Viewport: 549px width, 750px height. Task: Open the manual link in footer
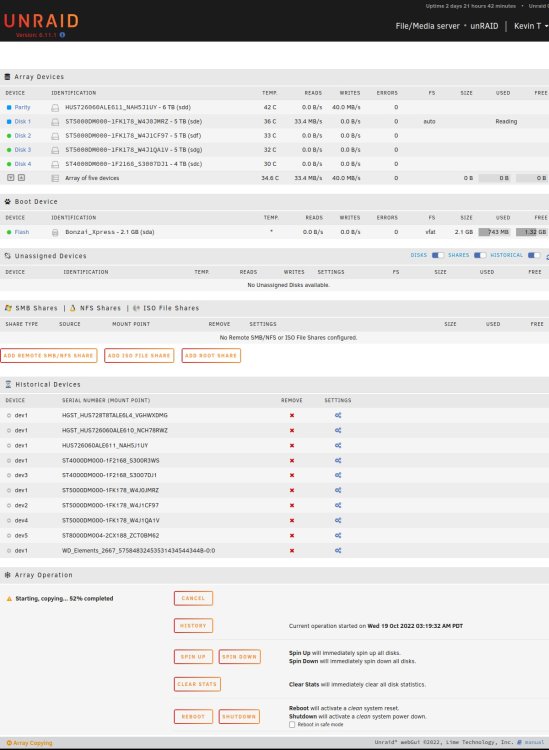531,742
